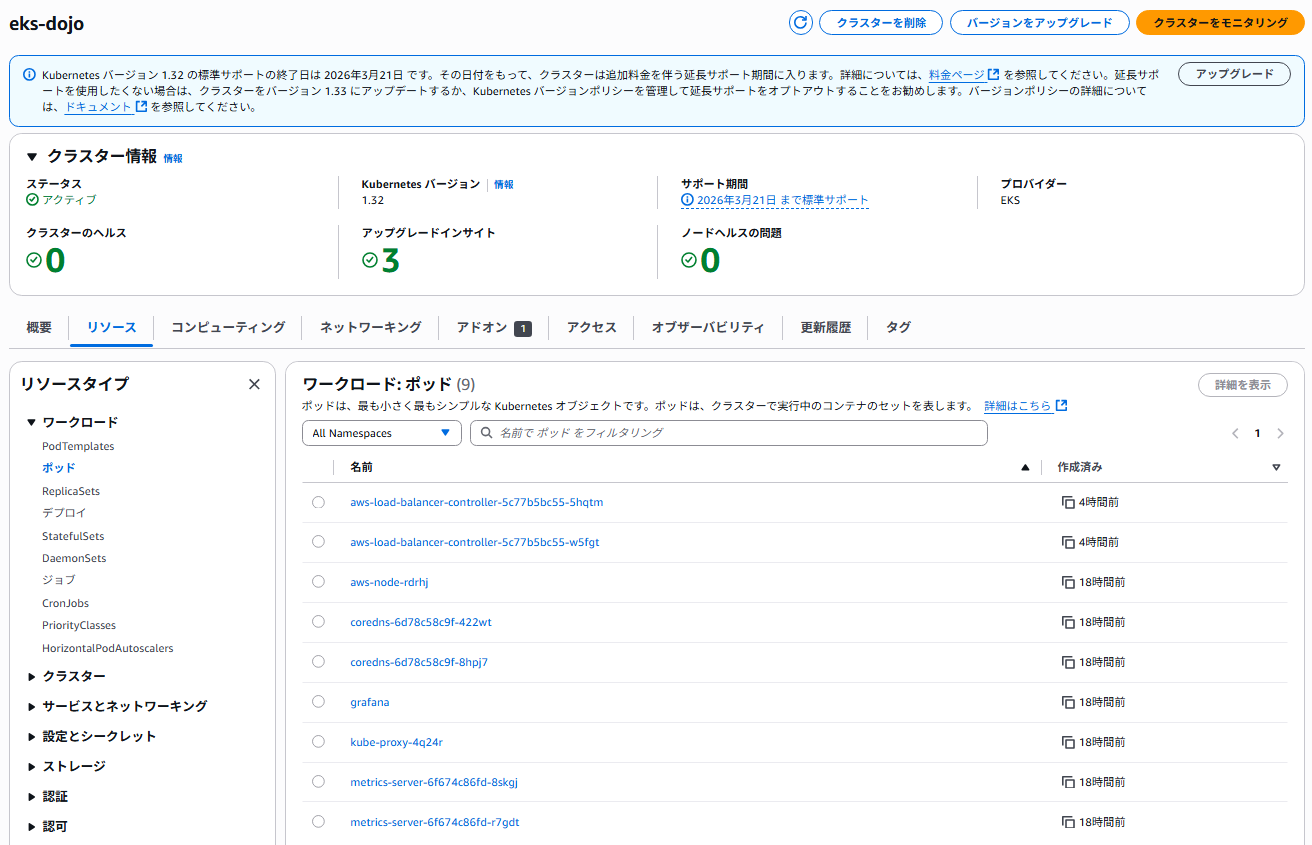Image resolution: width=1312 pixels, height=845 pixels.
Task: Expand the クラスター tree group
Action: coord(32,677)
